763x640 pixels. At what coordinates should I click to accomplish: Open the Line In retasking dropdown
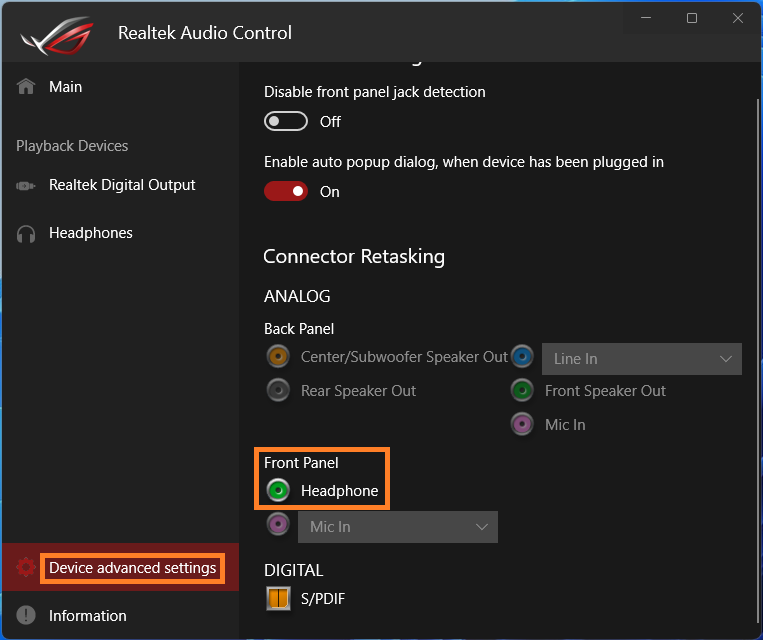tap(642, 359)
